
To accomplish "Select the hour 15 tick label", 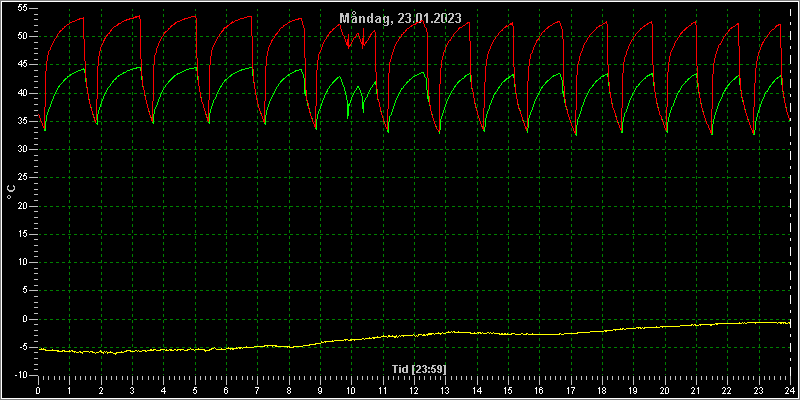I will (508, 390).
